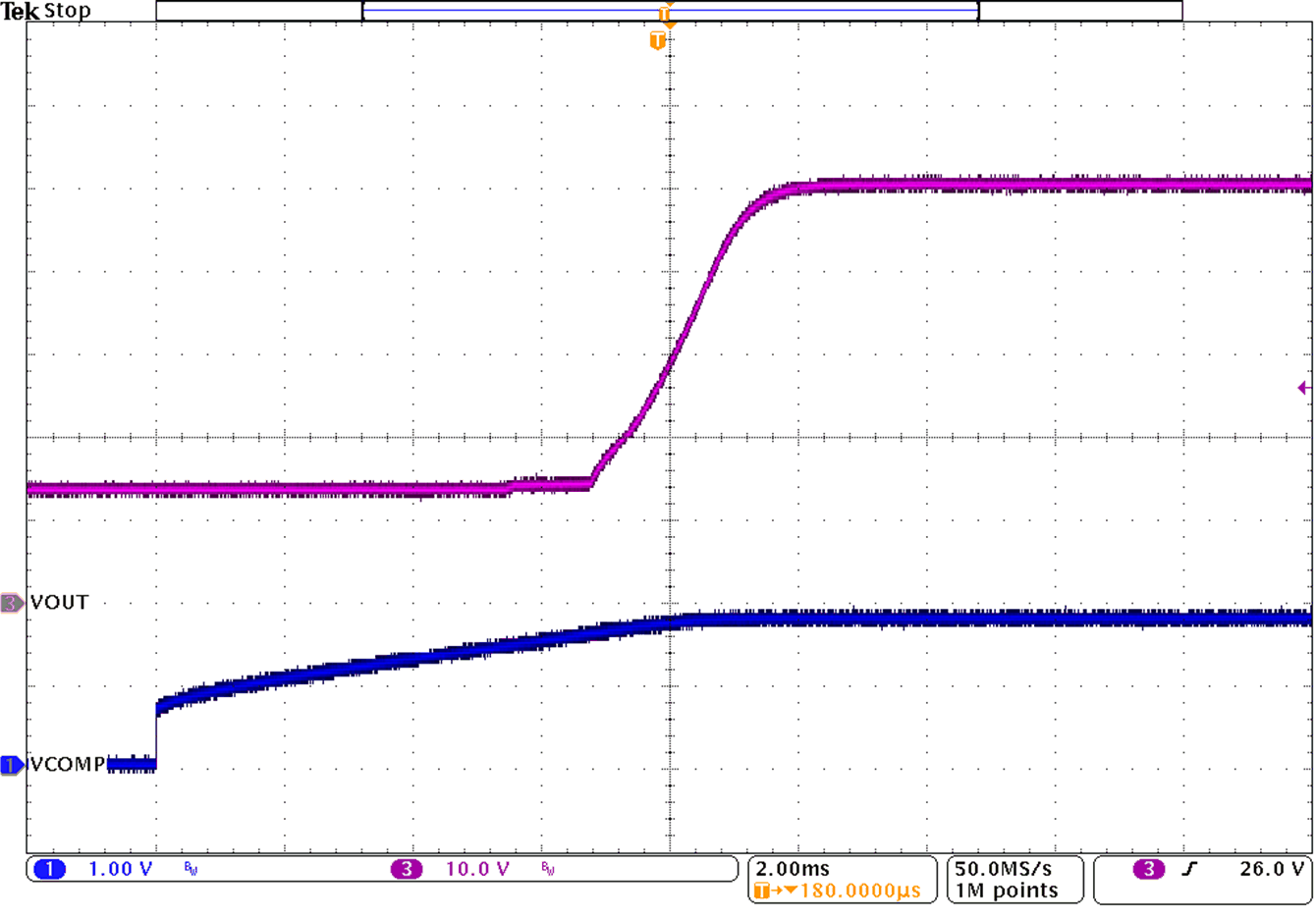Click the Tek logo in the corner

20,12
